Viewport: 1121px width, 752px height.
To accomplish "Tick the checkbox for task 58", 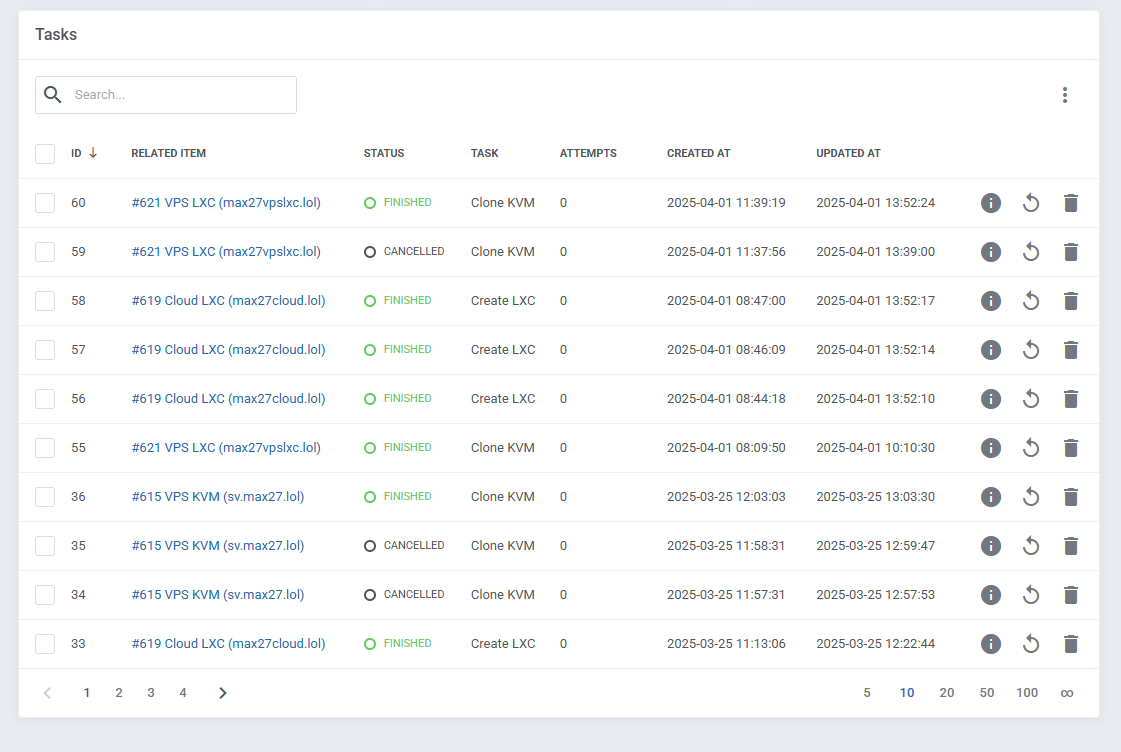I will 45,301.
